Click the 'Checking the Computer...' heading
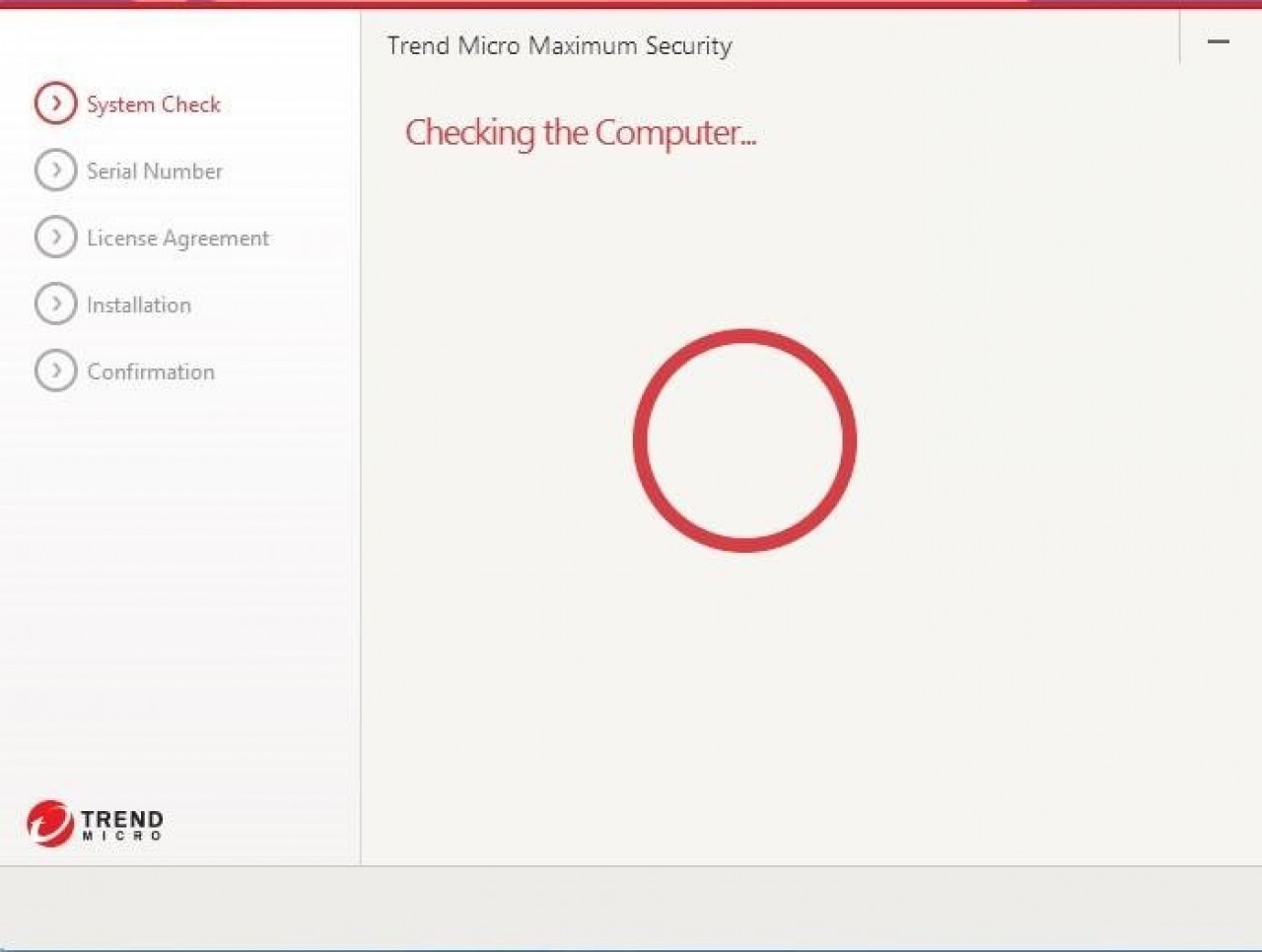The height and width of the screenshot is (952, 1262). pos(580,133)
